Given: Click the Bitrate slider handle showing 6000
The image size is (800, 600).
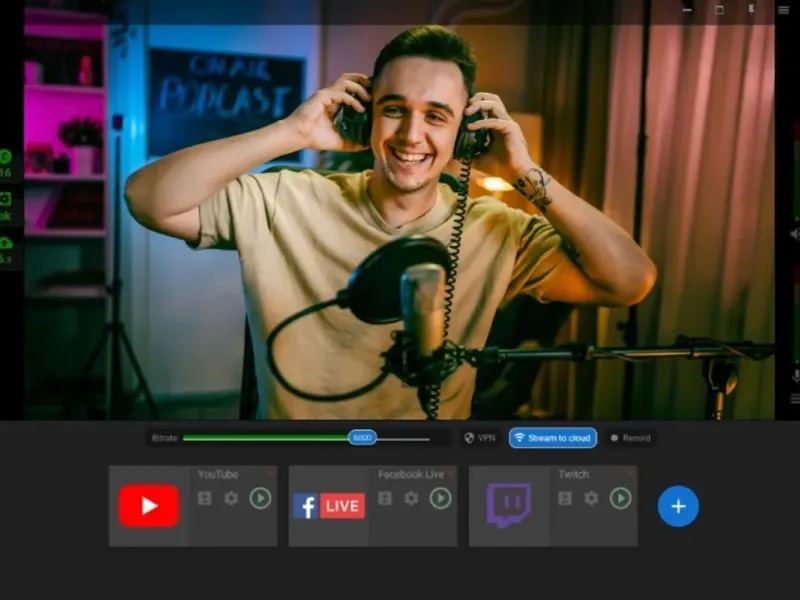Looking at the screenshot, I should click(x=362, y=438).
